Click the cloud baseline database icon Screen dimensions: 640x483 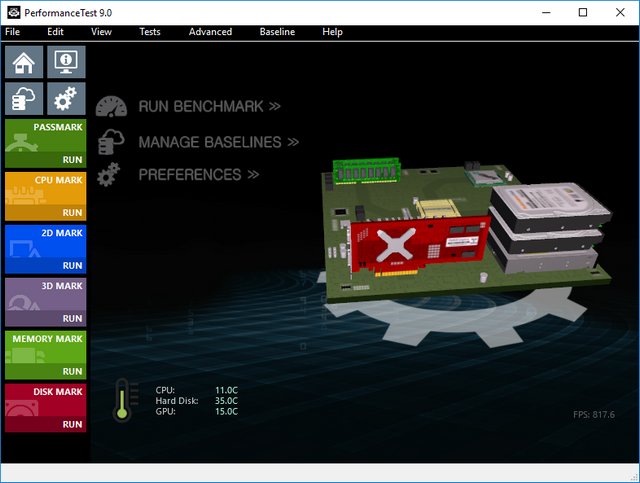pos(25,98)
